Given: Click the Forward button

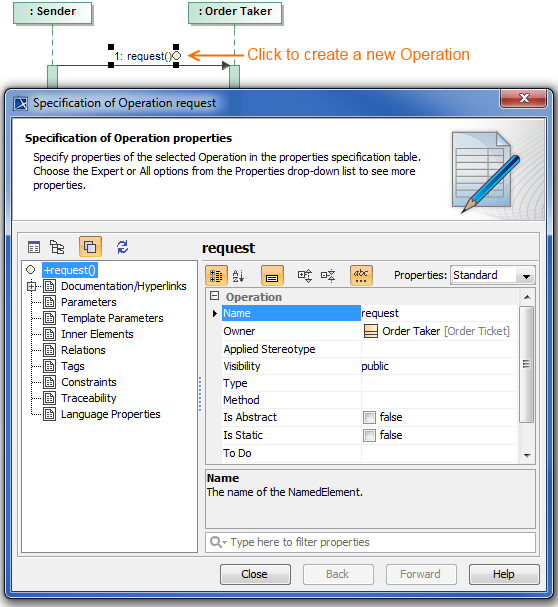Looking at the screenshot, I should [x=421, y=574].
